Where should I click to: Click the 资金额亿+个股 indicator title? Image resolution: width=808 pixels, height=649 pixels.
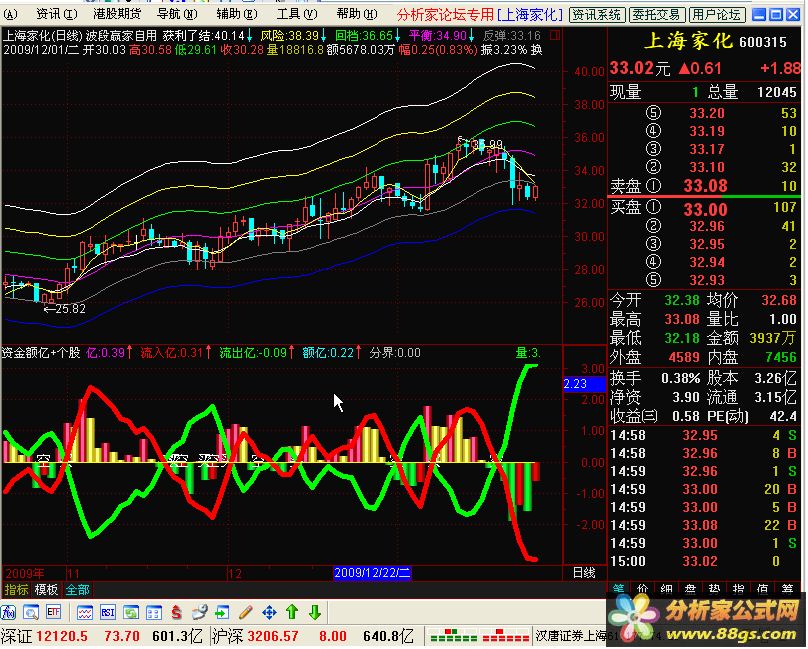(x=41, y=353)
